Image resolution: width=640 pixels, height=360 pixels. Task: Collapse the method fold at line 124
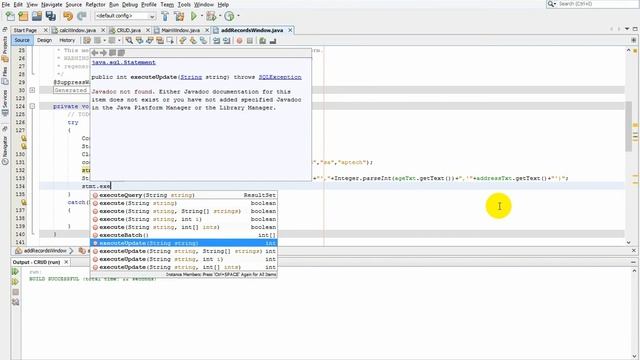pos(32,106)
